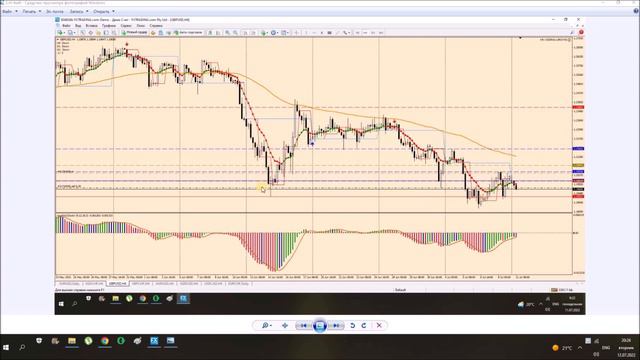The image size is (640, 360).
Task: Expand the Запись dropdown menu
Action: [79, 11]
